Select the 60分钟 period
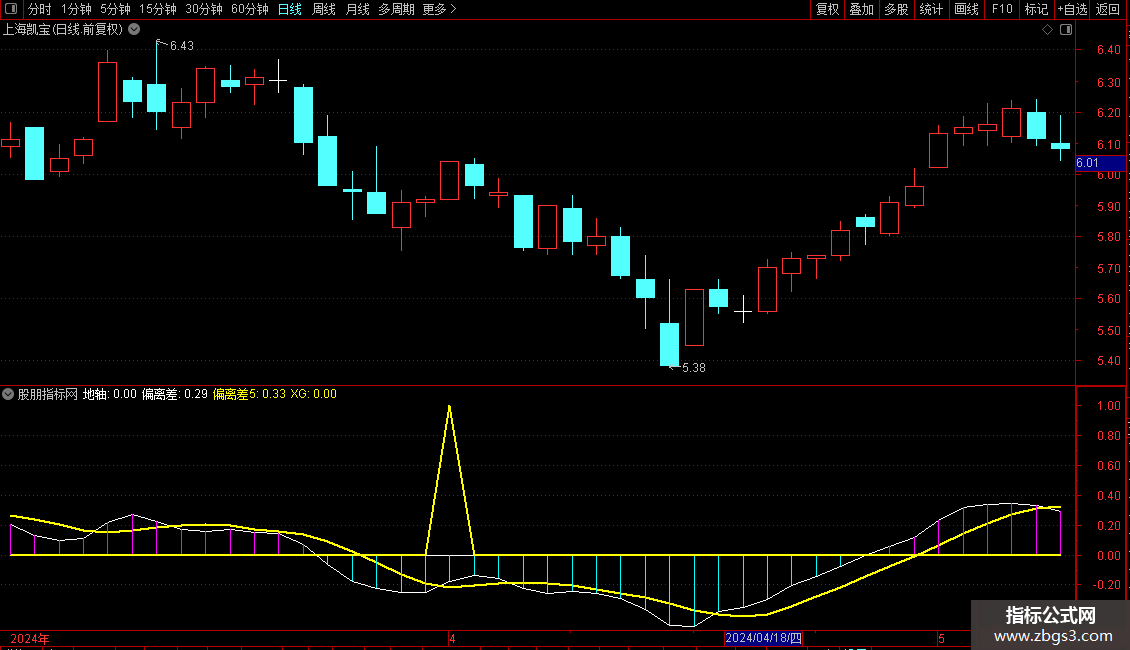This screenshot has width=1130, height=650. 249,9
